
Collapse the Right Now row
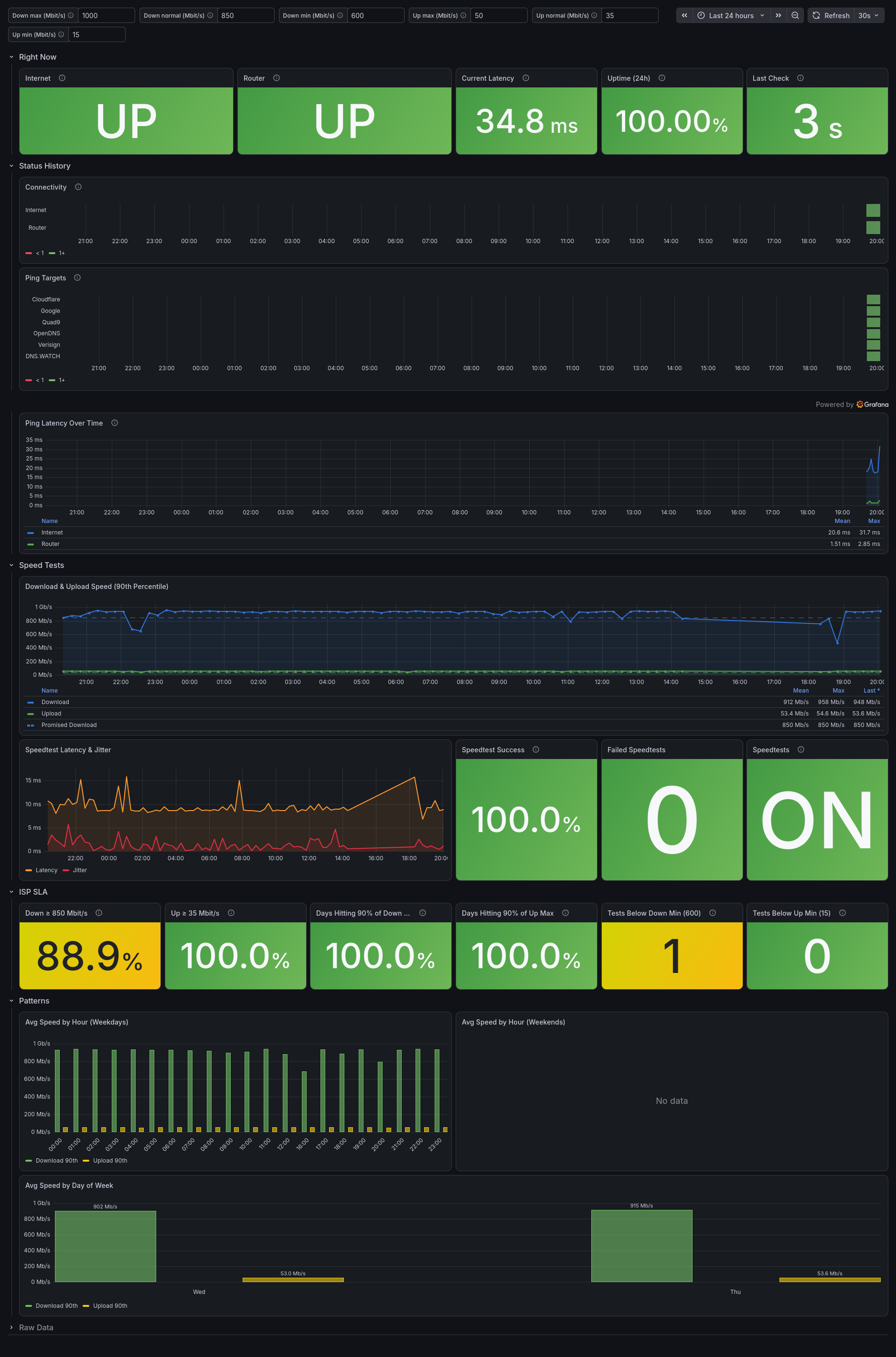[x=11, y=57]
